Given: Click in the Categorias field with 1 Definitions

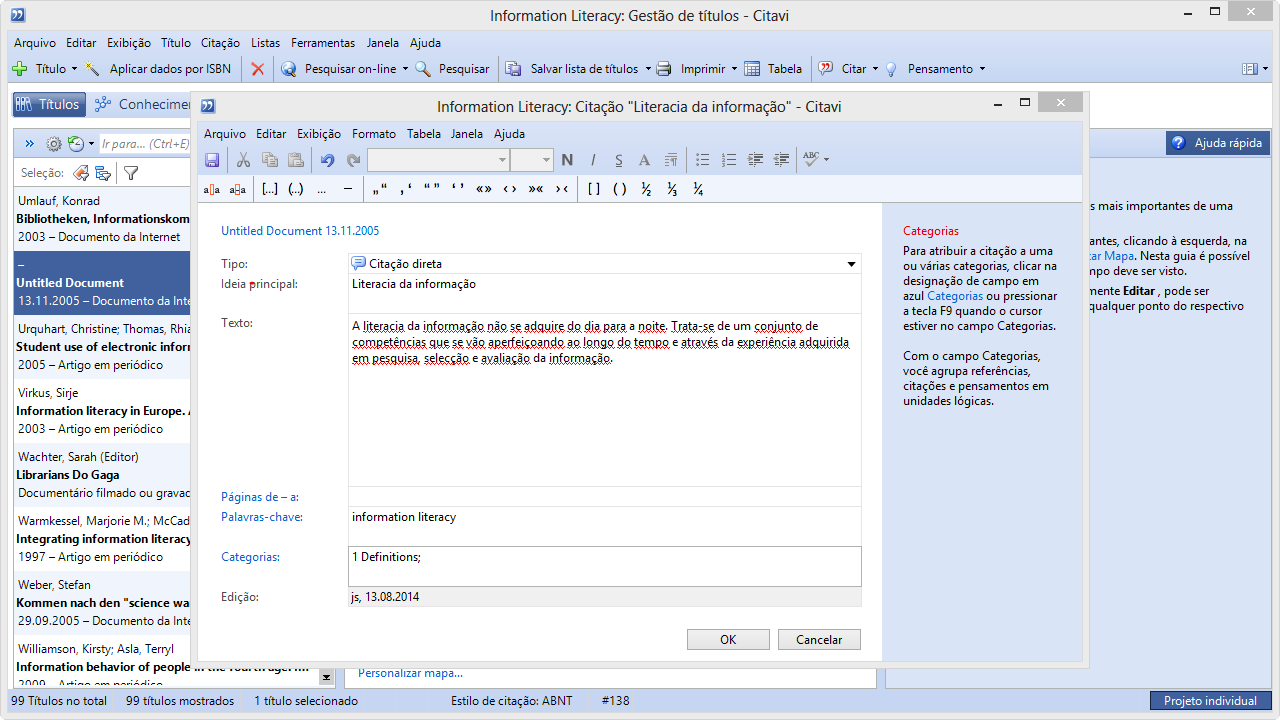Looking at the screenshot, I should coord(604,566).
